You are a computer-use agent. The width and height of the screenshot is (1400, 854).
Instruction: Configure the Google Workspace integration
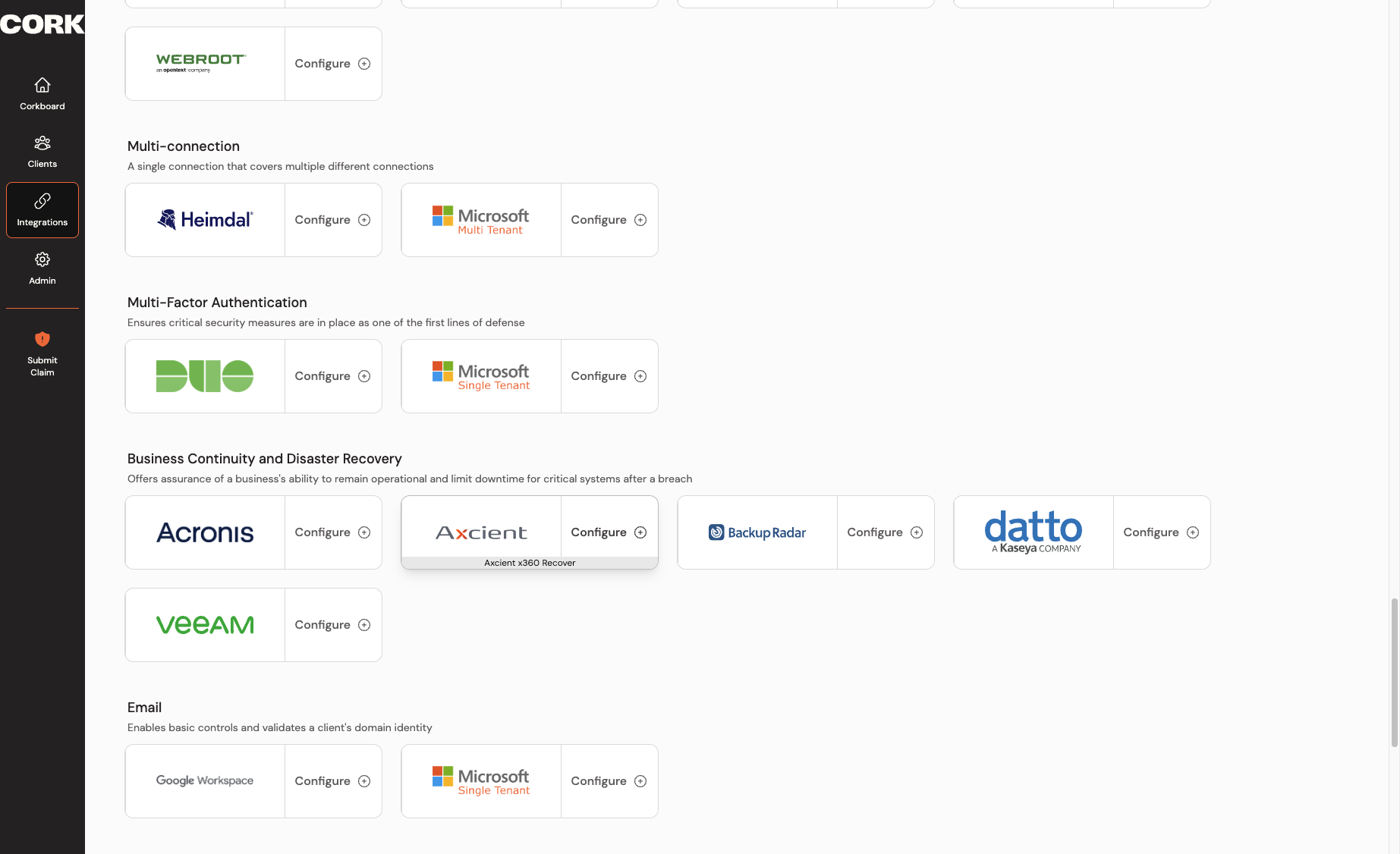pos(332,781)
